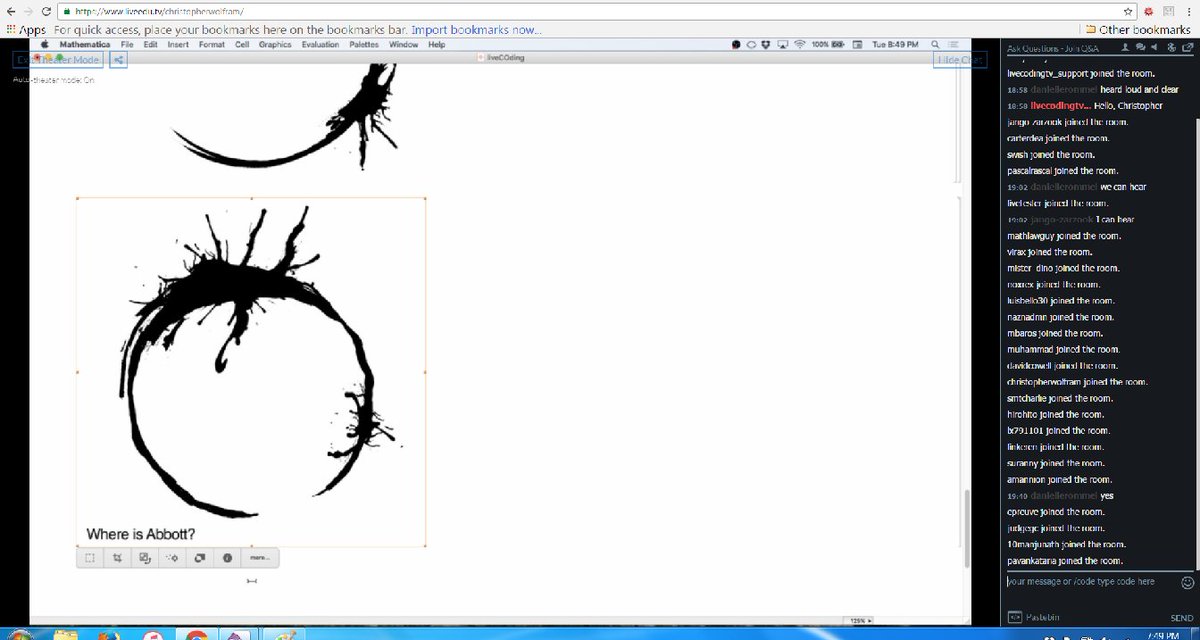Click the Wi-Fi icon in the Mac menu bar
The image size is (1200, 640).
point(799,45)
